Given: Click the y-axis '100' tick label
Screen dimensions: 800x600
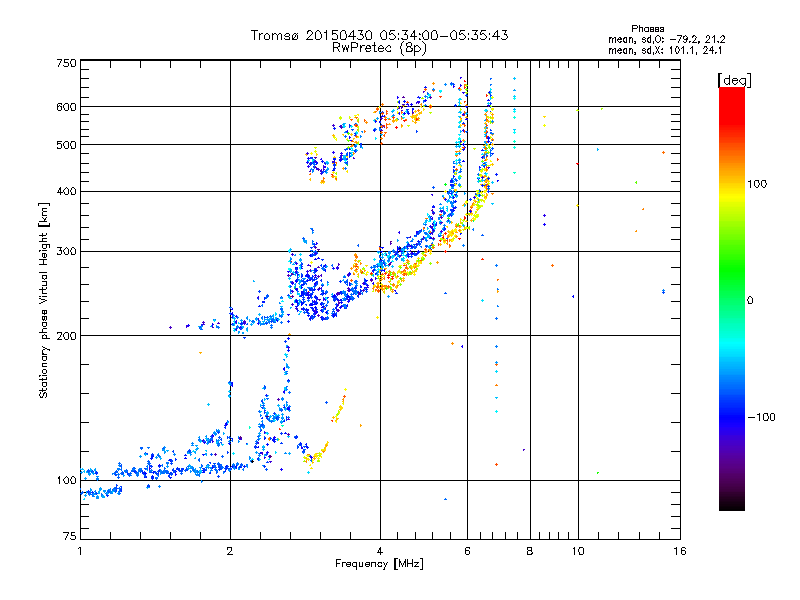Looking at the screenshot, I should (66, 480).
